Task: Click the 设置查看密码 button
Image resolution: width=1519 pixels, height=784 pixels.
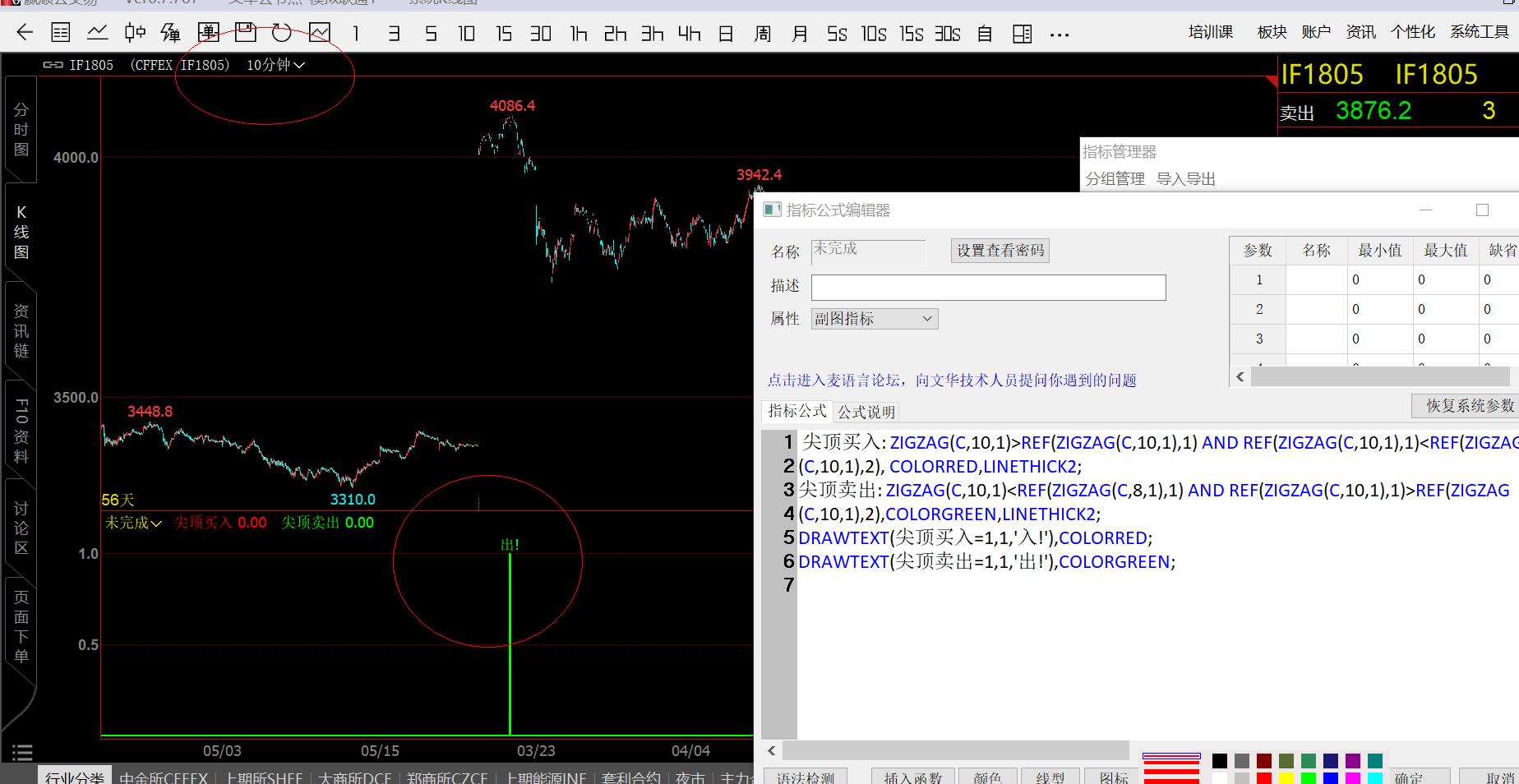Action: (1000, 251)
